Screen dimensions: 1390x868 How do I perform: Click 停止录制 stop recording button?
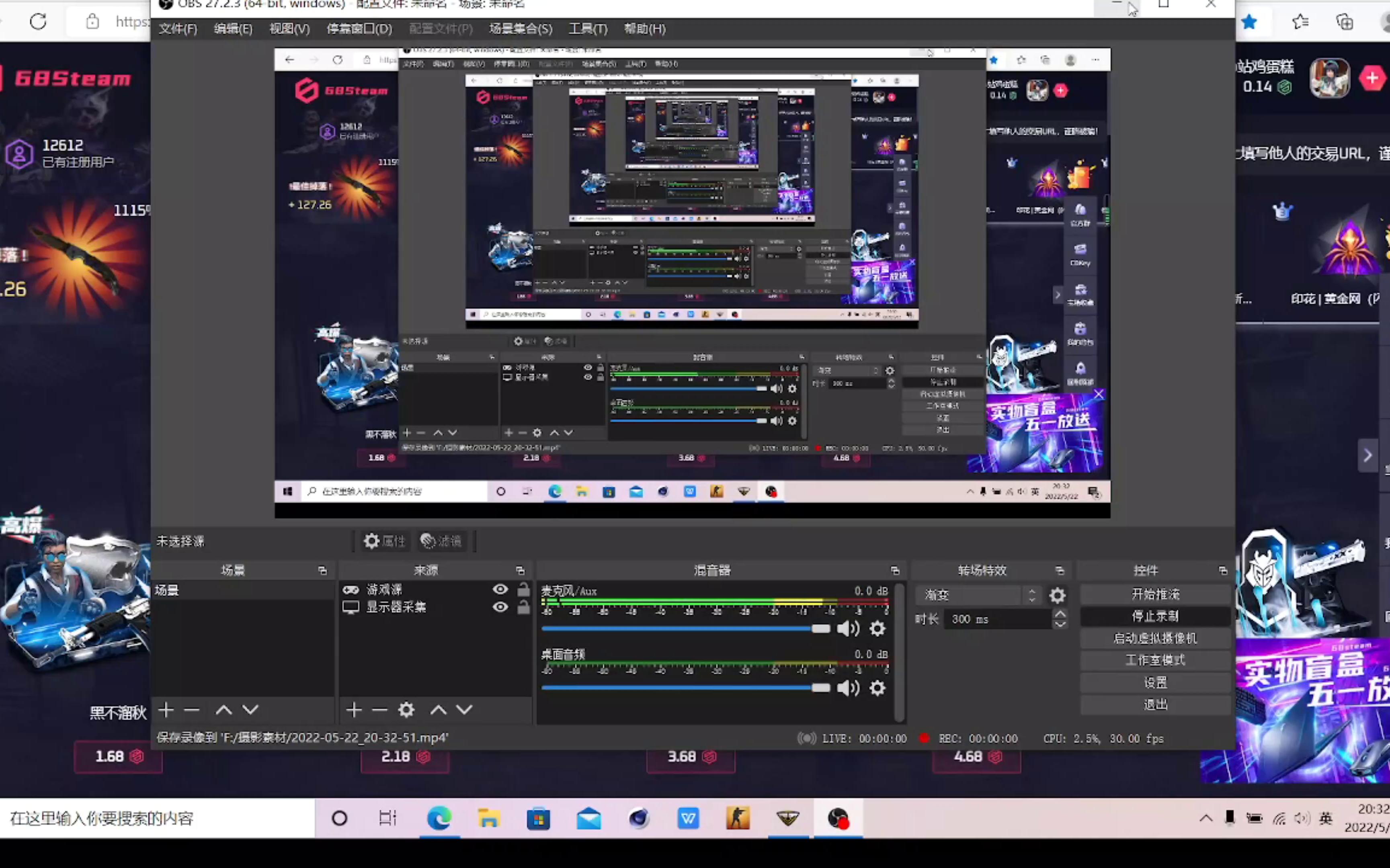[1155, 616]
